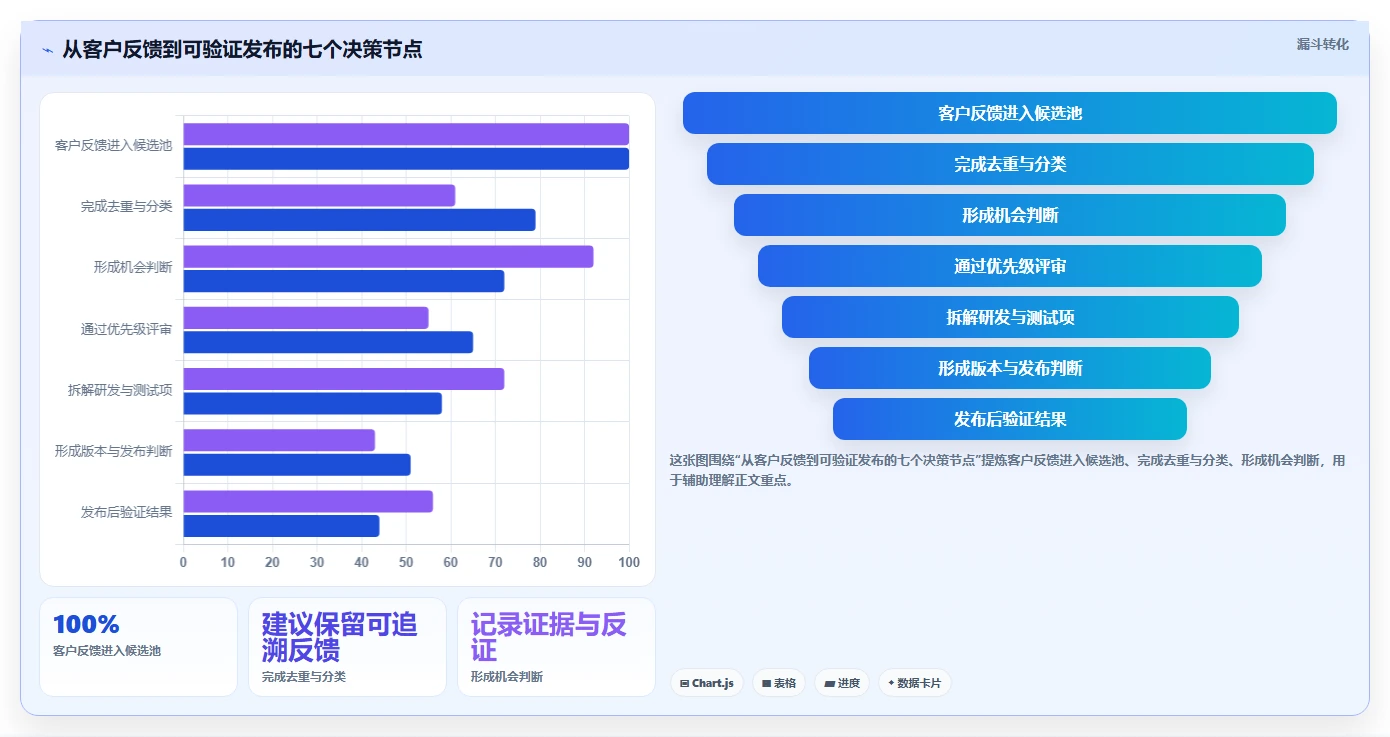This screenshot has height=737, width=1390.
Task: Click the 100% data card value
Action: [86, 625]
